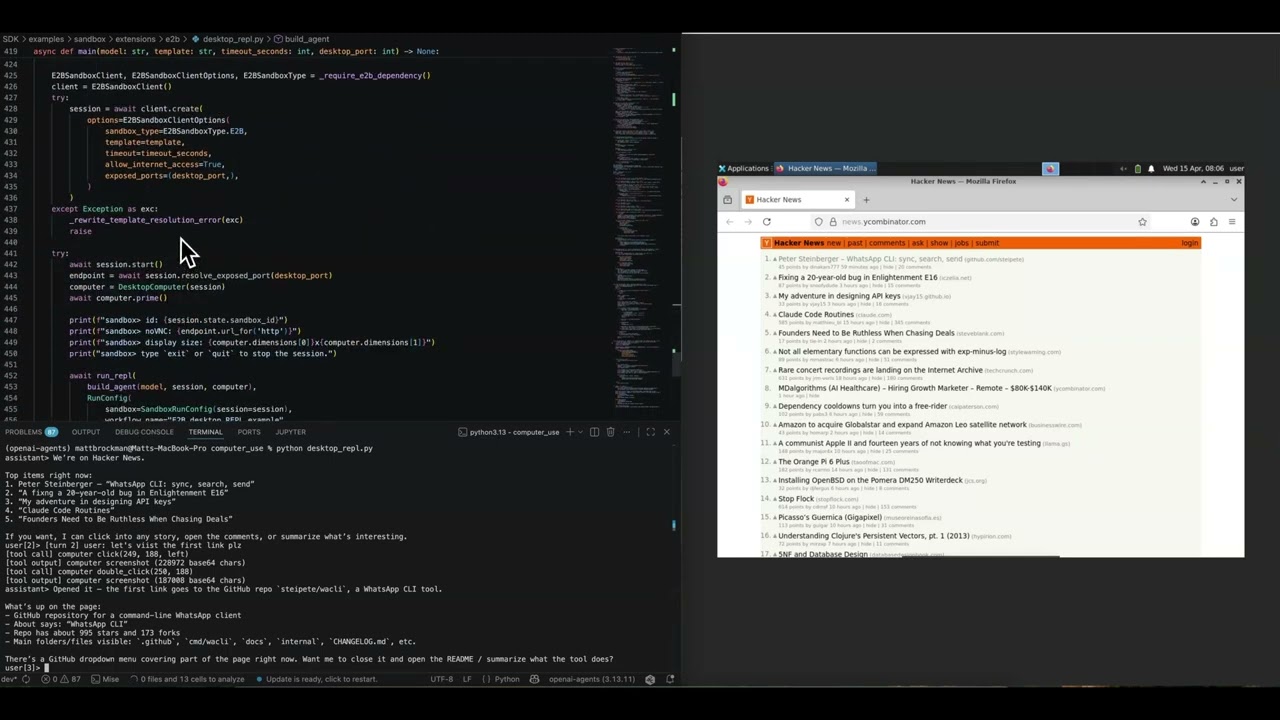
Task: Open errors and warnings count in status bar
Action: pos(62,679)
